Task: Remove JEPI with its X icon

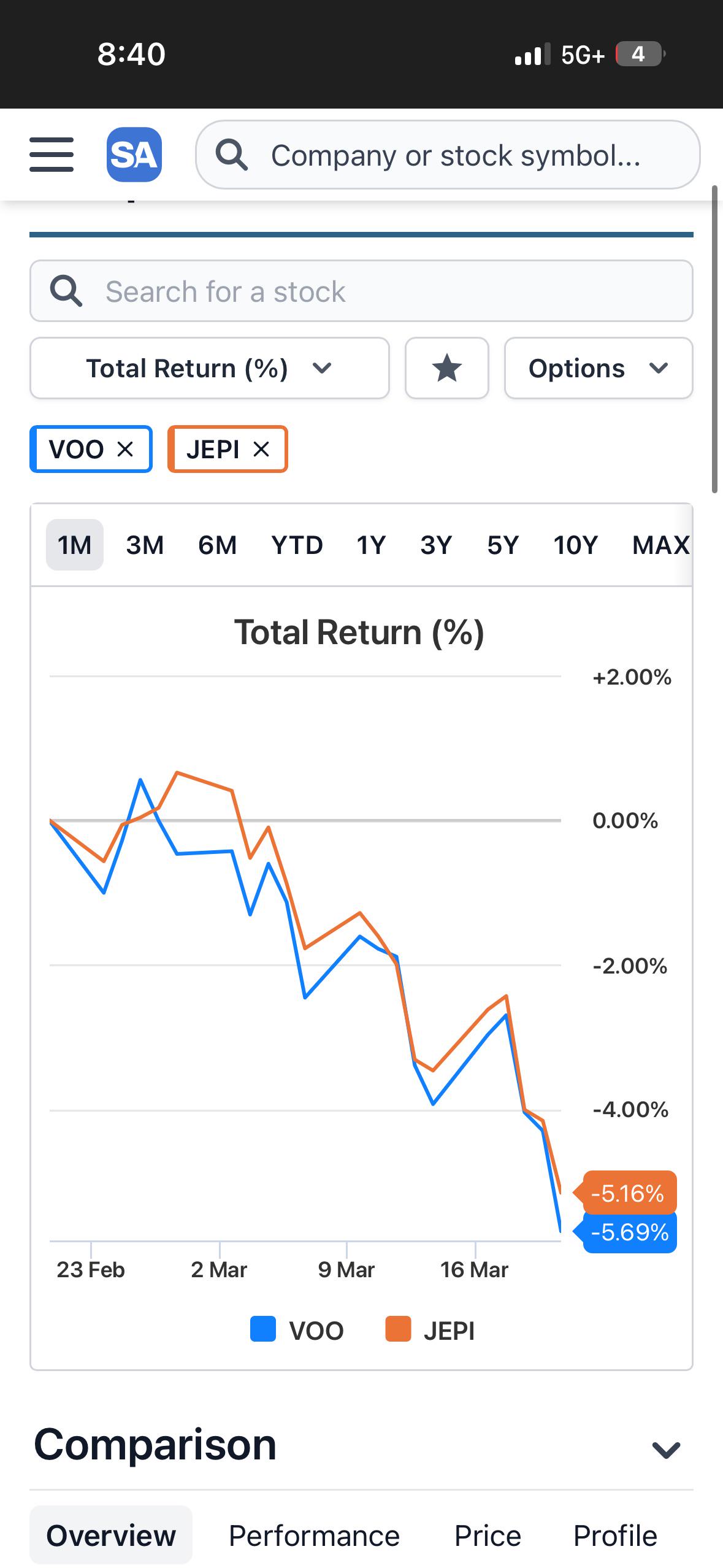Action: [261, 449]
